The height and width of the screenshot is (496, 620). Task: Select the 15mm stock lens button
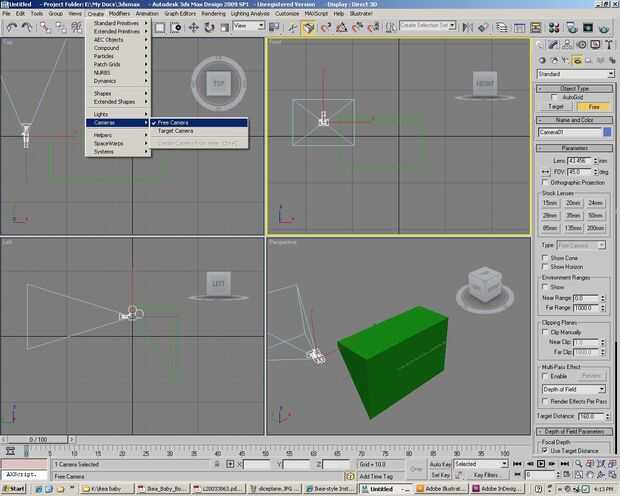[x=550, y=203]
